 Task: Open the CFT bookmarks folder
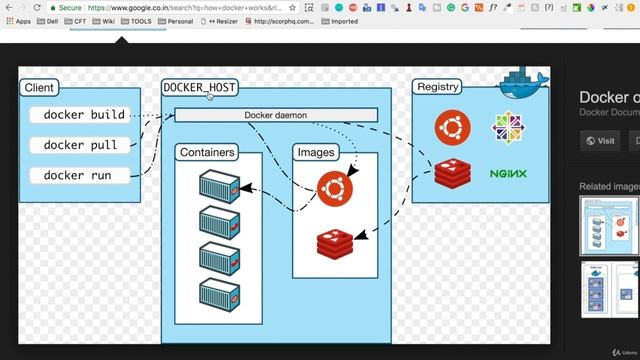coord(76,21)
